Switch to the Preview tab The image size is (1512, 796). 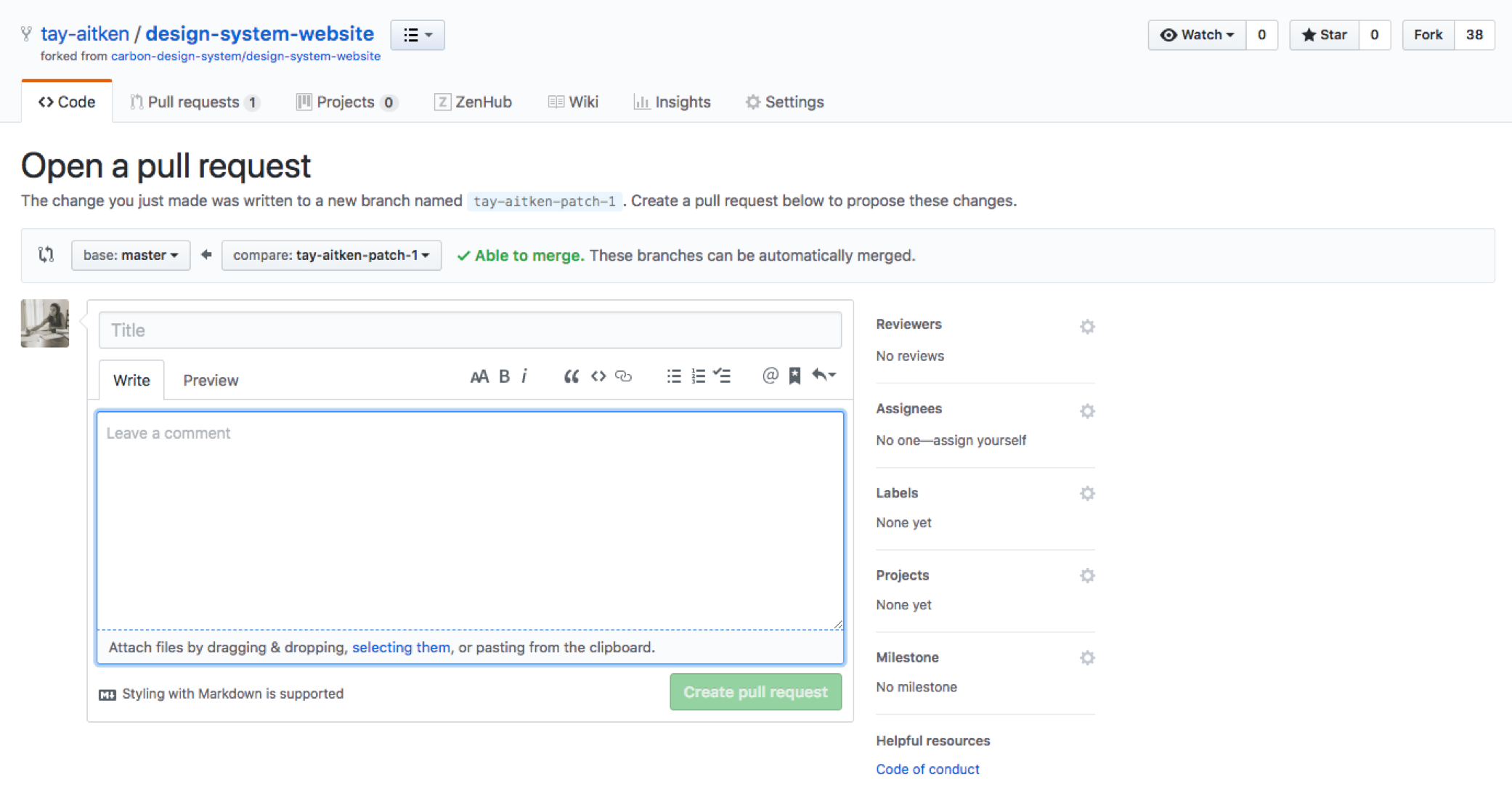coord(211,380)
